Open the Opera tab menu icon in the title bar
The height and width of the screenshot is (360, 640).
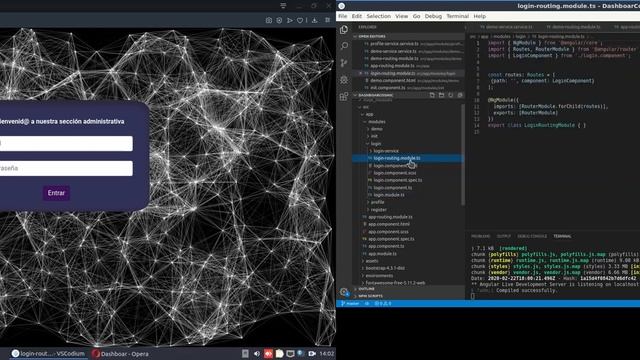[x=283, y=5]
